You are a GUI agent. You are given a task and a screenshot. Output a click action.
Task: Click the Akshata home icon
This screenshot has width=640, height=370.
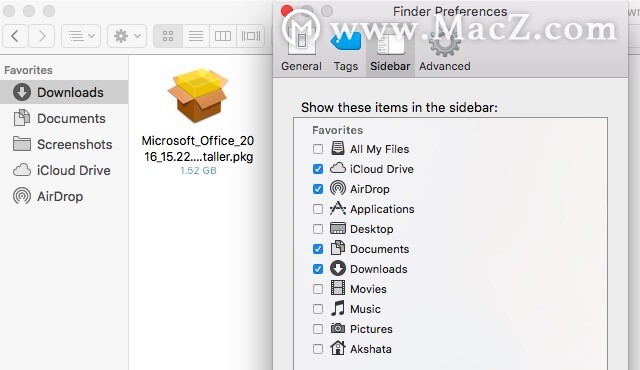click(x=338, y=348)
